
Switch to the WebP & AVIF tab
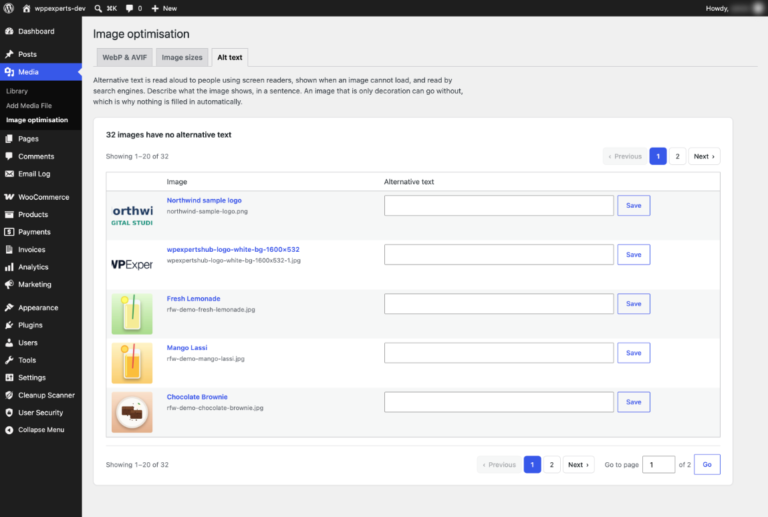124,57
